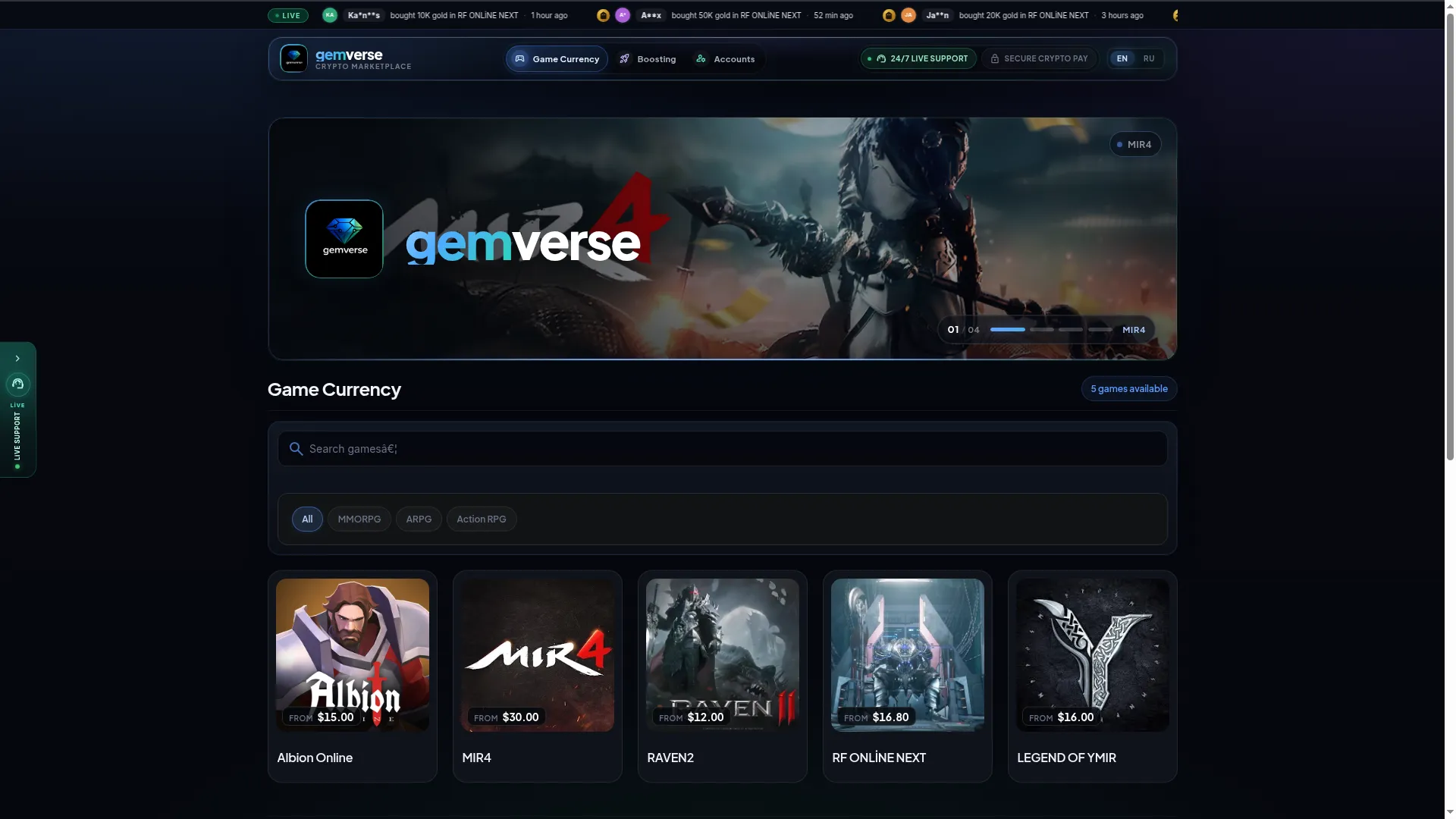
Task: Click the Albion Online title text
Action: (315, 758)
